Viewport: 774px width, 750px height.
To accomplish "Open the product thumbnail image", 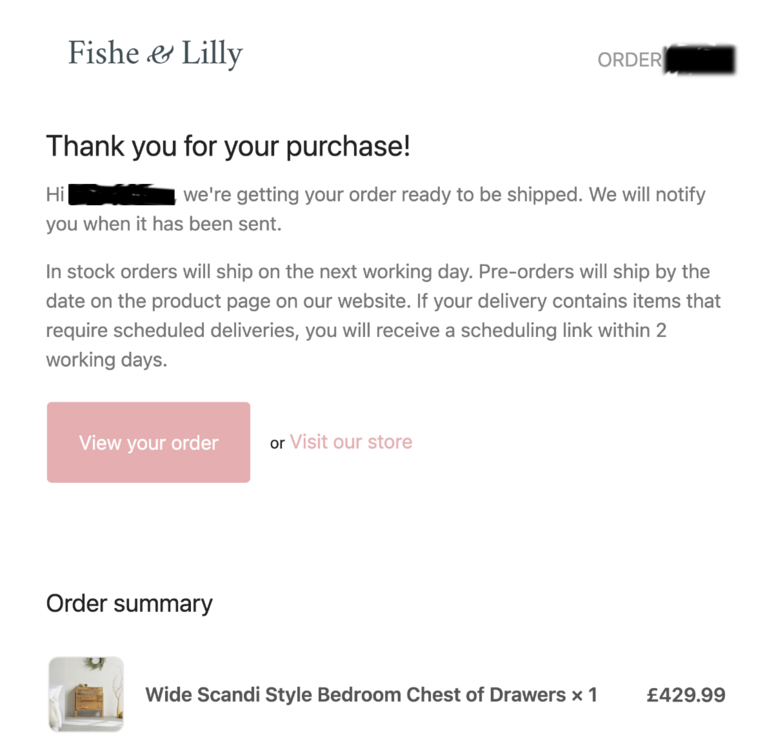I will pyautogui.click(x=85, y=694).
